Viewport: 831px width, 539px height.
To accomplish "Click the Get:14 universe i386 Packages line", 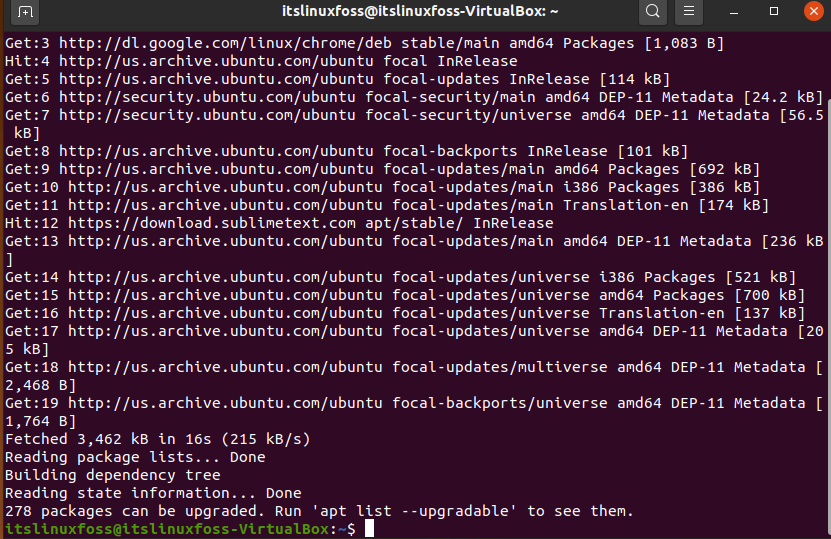I will tap(401, 278).
